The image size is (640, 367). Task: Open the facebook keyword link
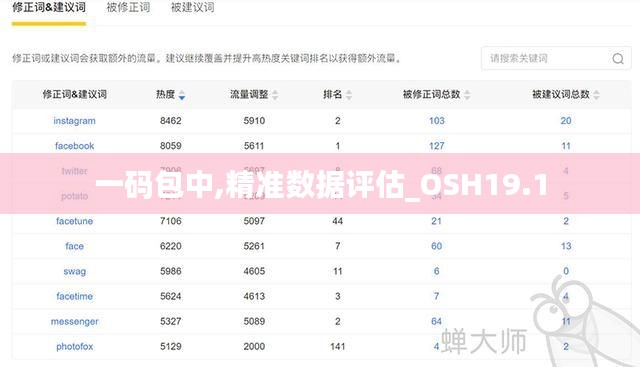[74, 146]
